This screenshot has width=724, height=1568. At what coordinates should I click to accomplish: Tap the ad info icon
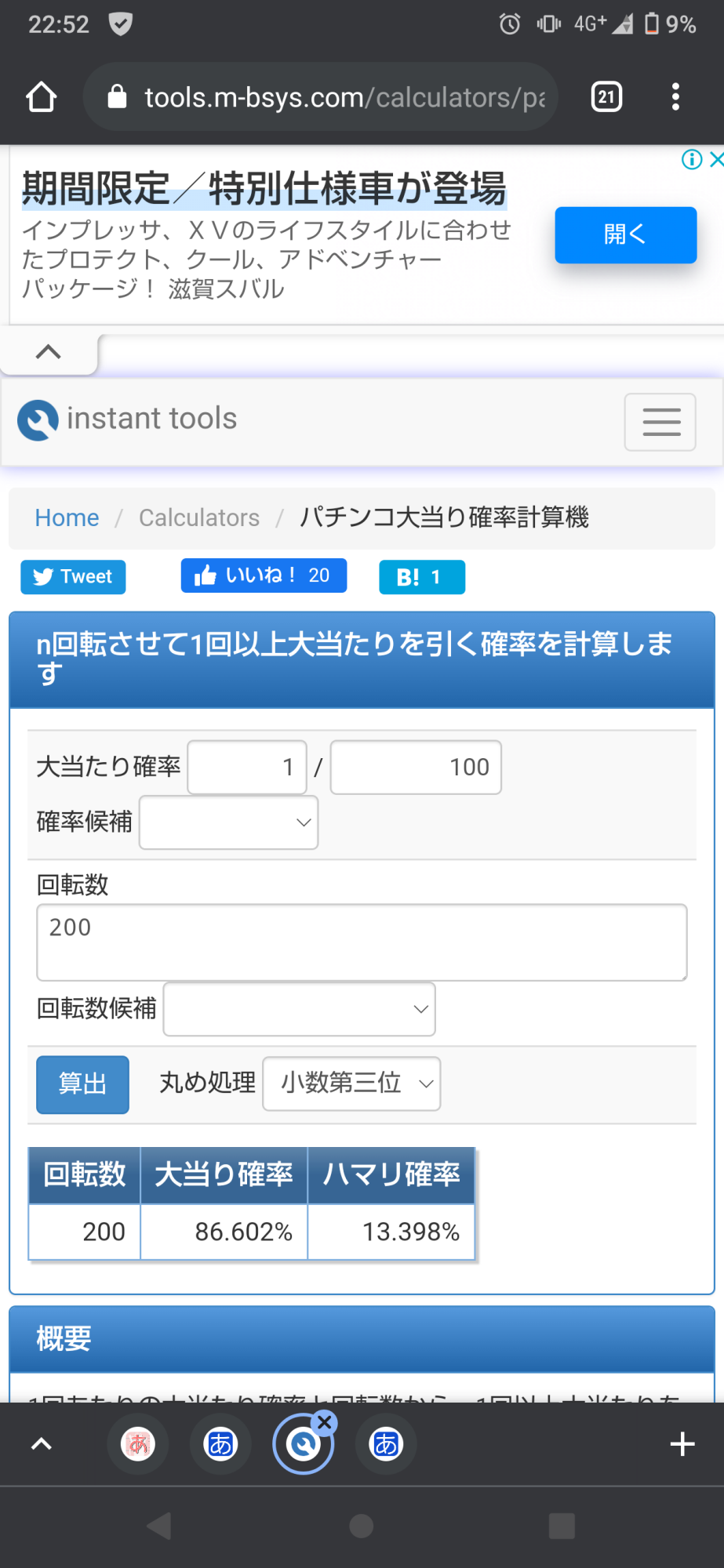click(x=691, y=160)
